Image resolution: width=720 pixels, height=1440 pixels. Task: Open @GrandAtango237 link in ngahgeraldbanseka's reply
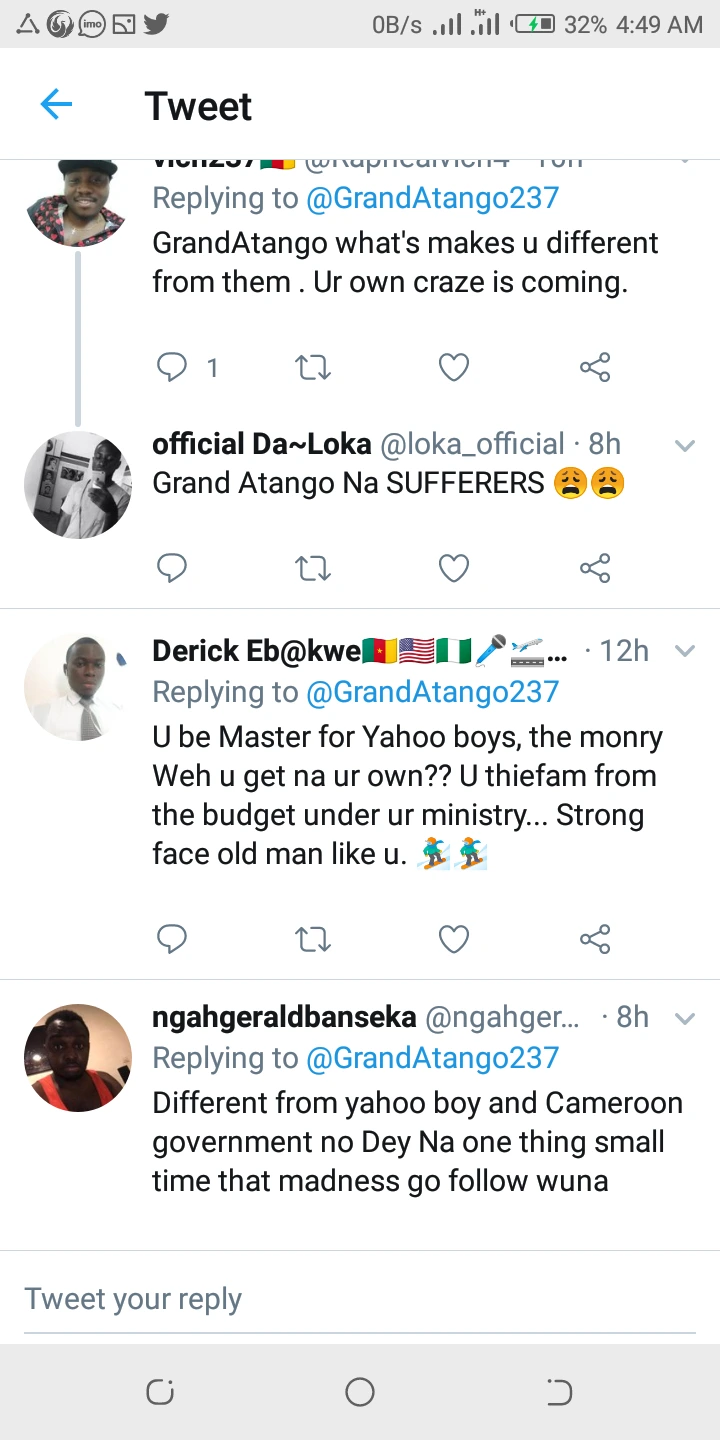click(432, 1058)
